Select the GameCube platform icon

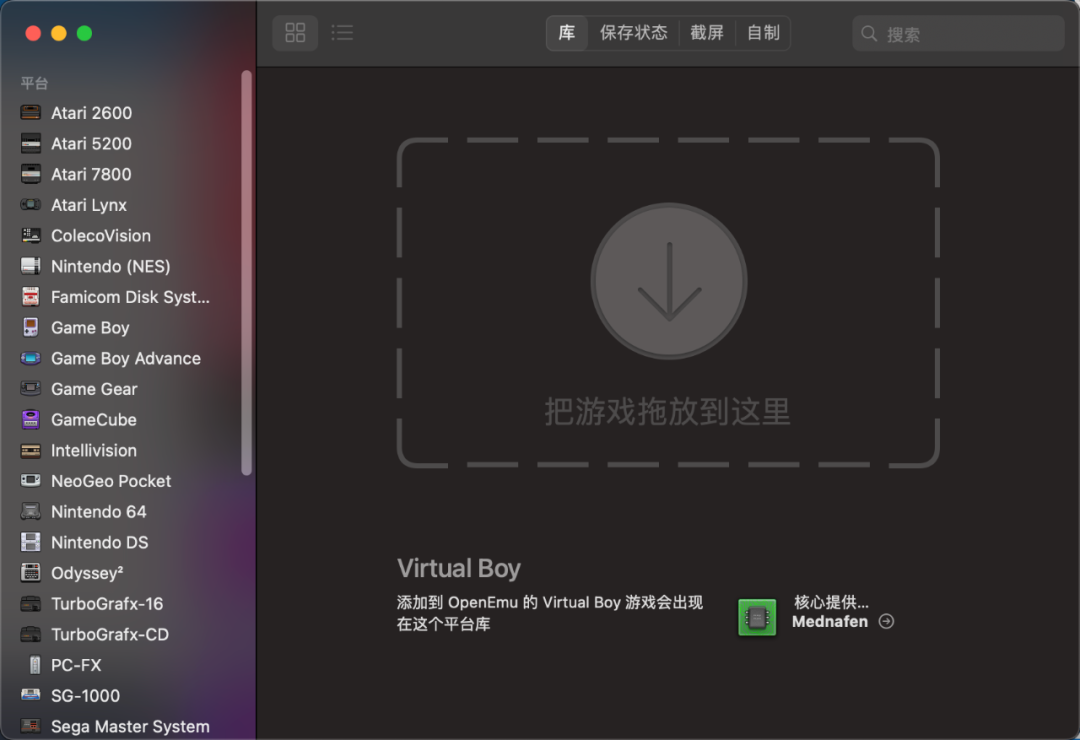point(30,420)
